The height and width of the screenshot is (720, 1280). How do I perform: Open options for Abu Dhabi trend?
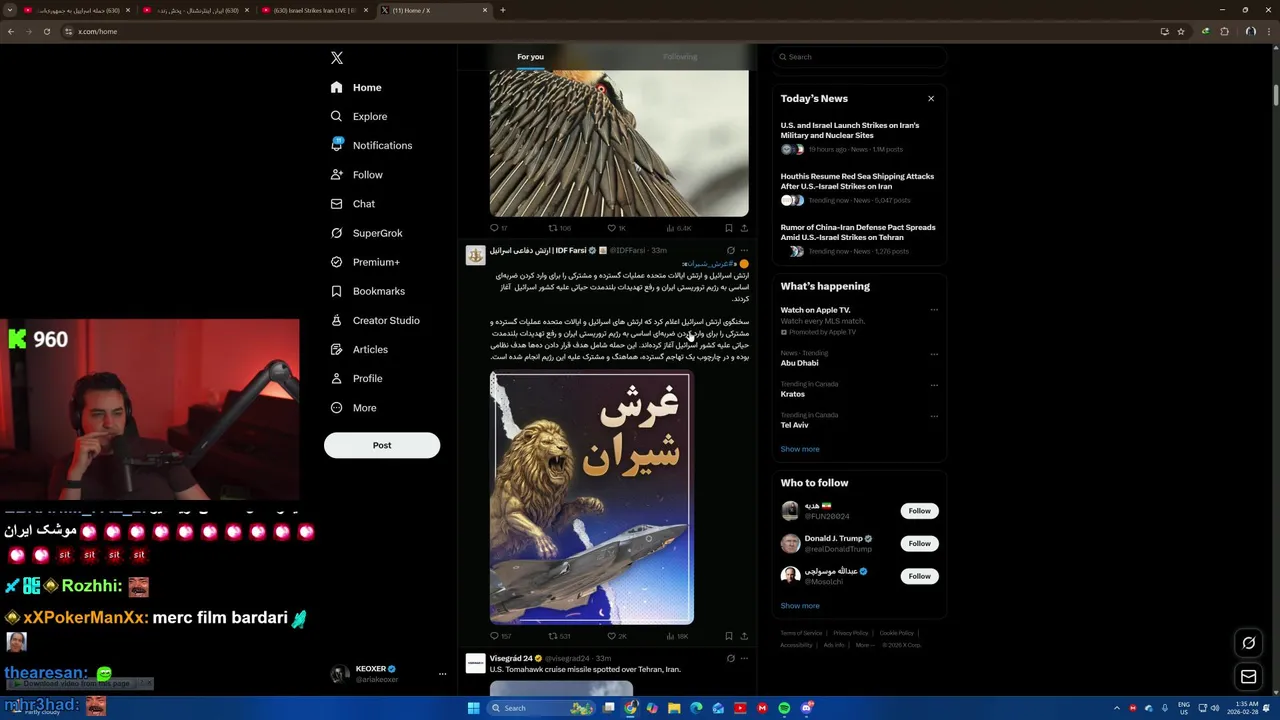click(x=934, y=354)
